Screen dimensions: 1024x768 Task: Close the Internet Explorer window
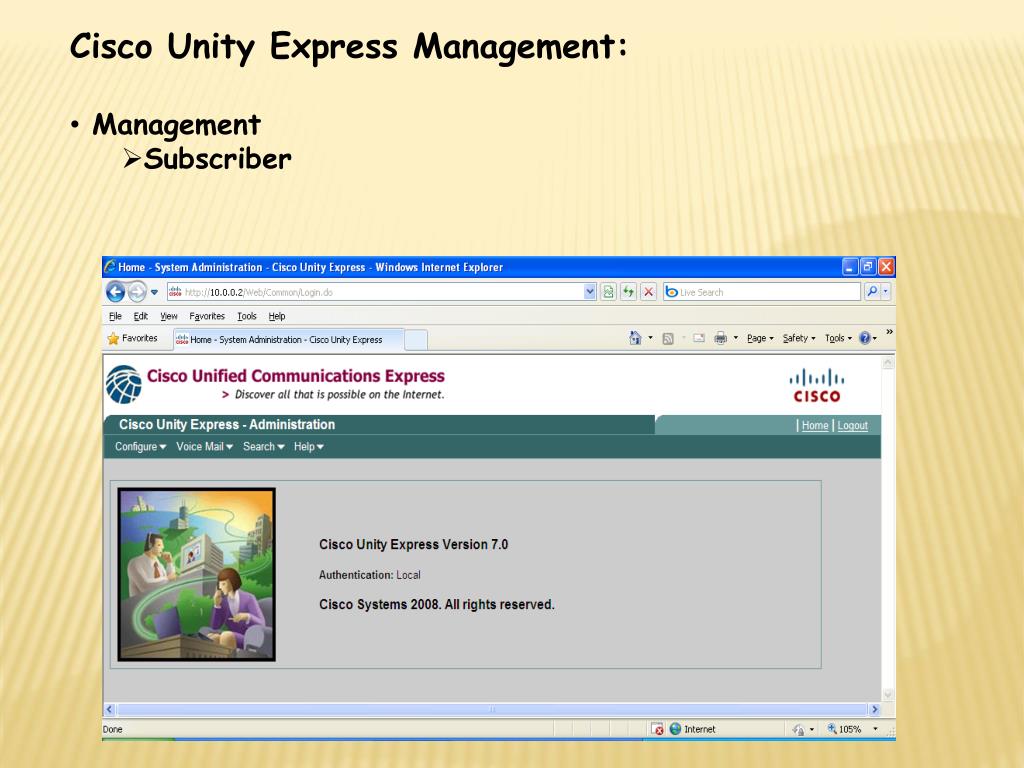point(886,266)
